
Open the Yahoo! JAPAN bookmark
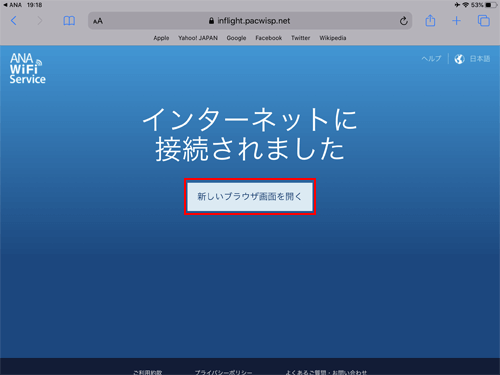(x=198, y=38)
